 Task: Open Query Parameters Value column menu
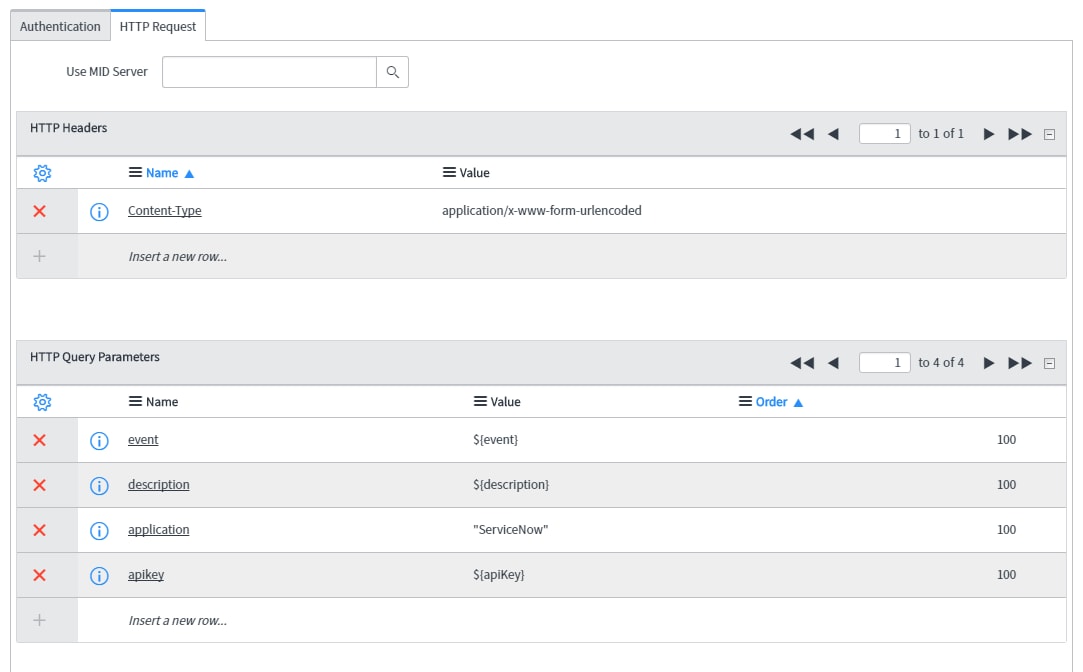480,401
